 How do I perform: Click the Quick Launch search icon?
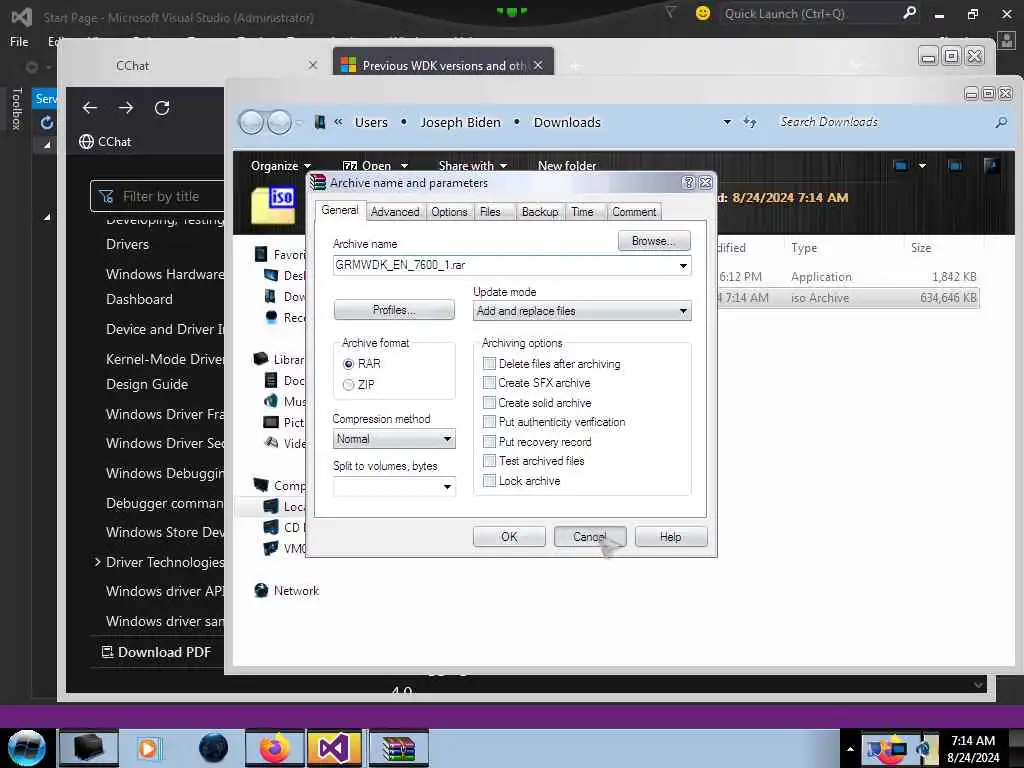(x=909, y=13)
